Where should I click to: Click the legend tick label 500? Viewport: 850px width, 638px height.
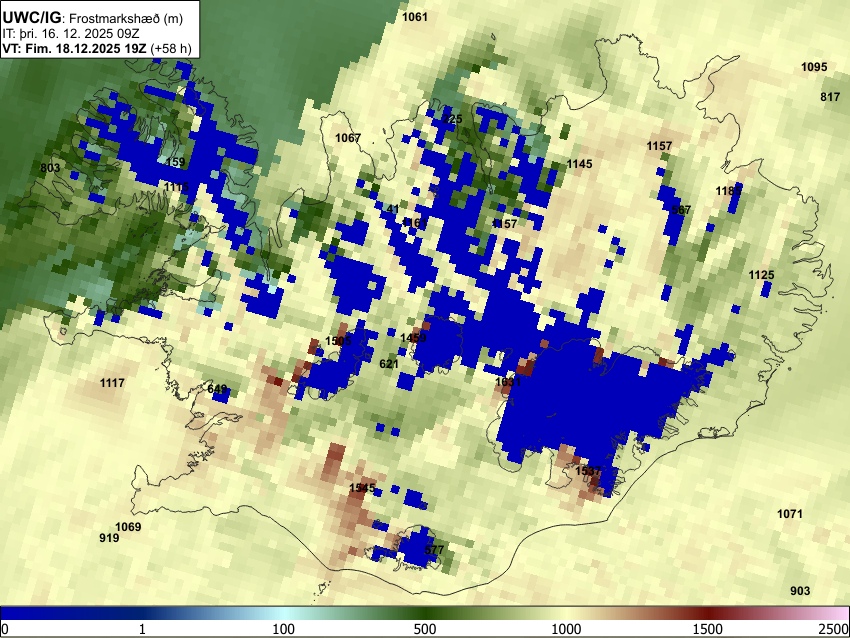(x=425, y=629)
